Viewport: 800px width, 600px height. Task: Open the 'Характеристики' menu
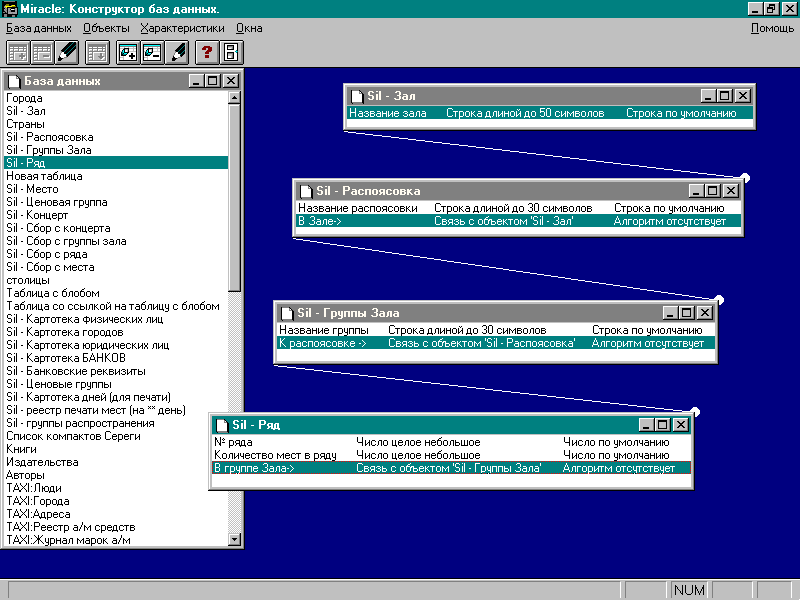(182, 28)
